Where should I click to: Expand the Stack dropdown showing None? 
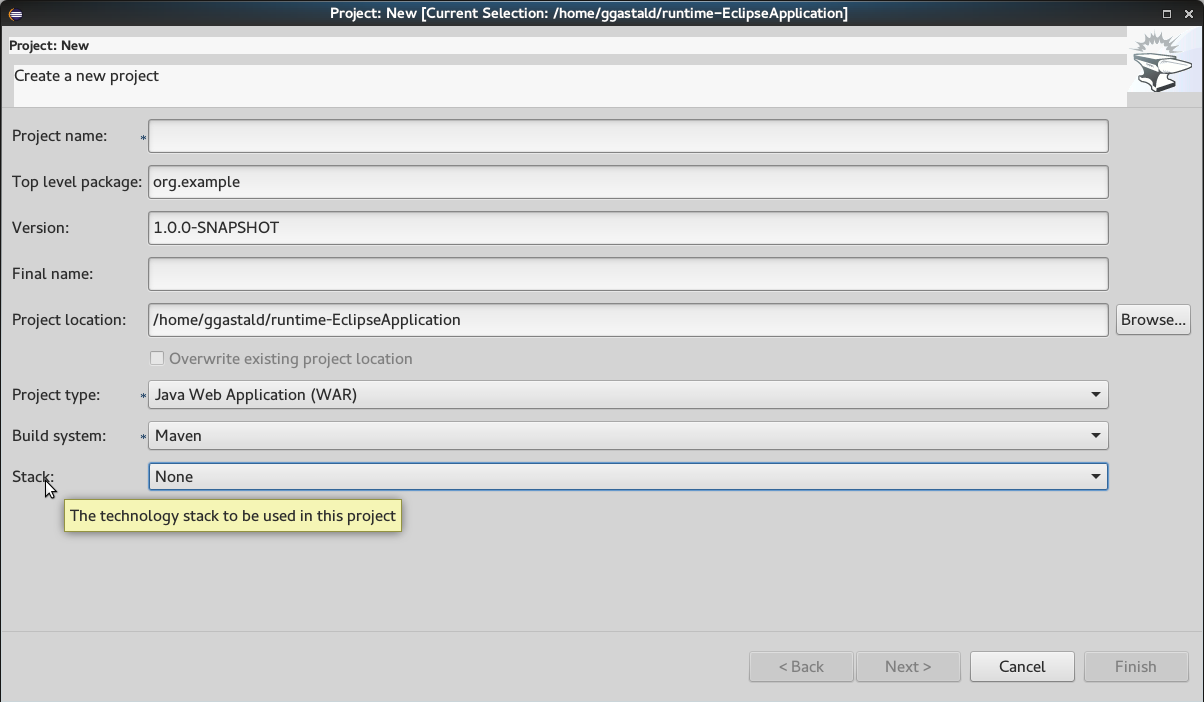[628, 477]
